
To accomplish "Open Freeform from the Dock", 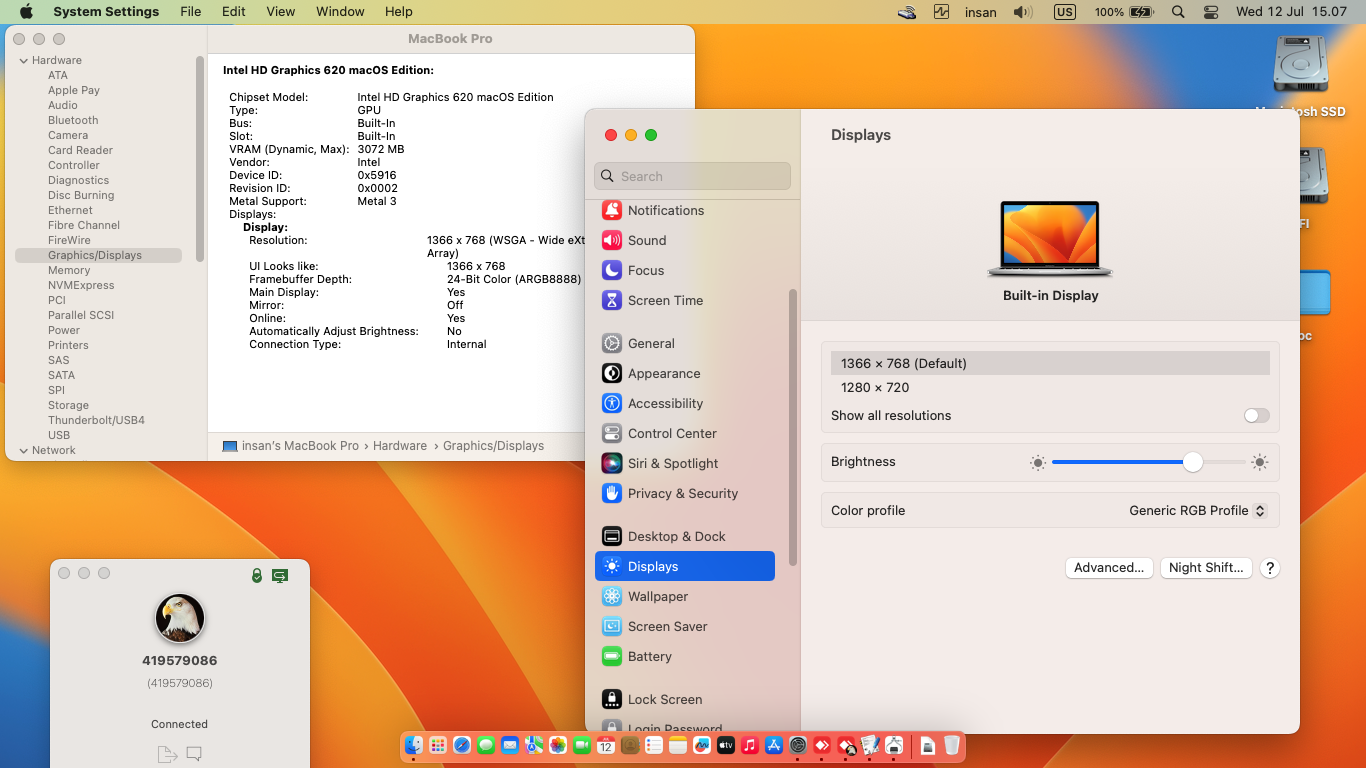I will click(x=702, y=745).
